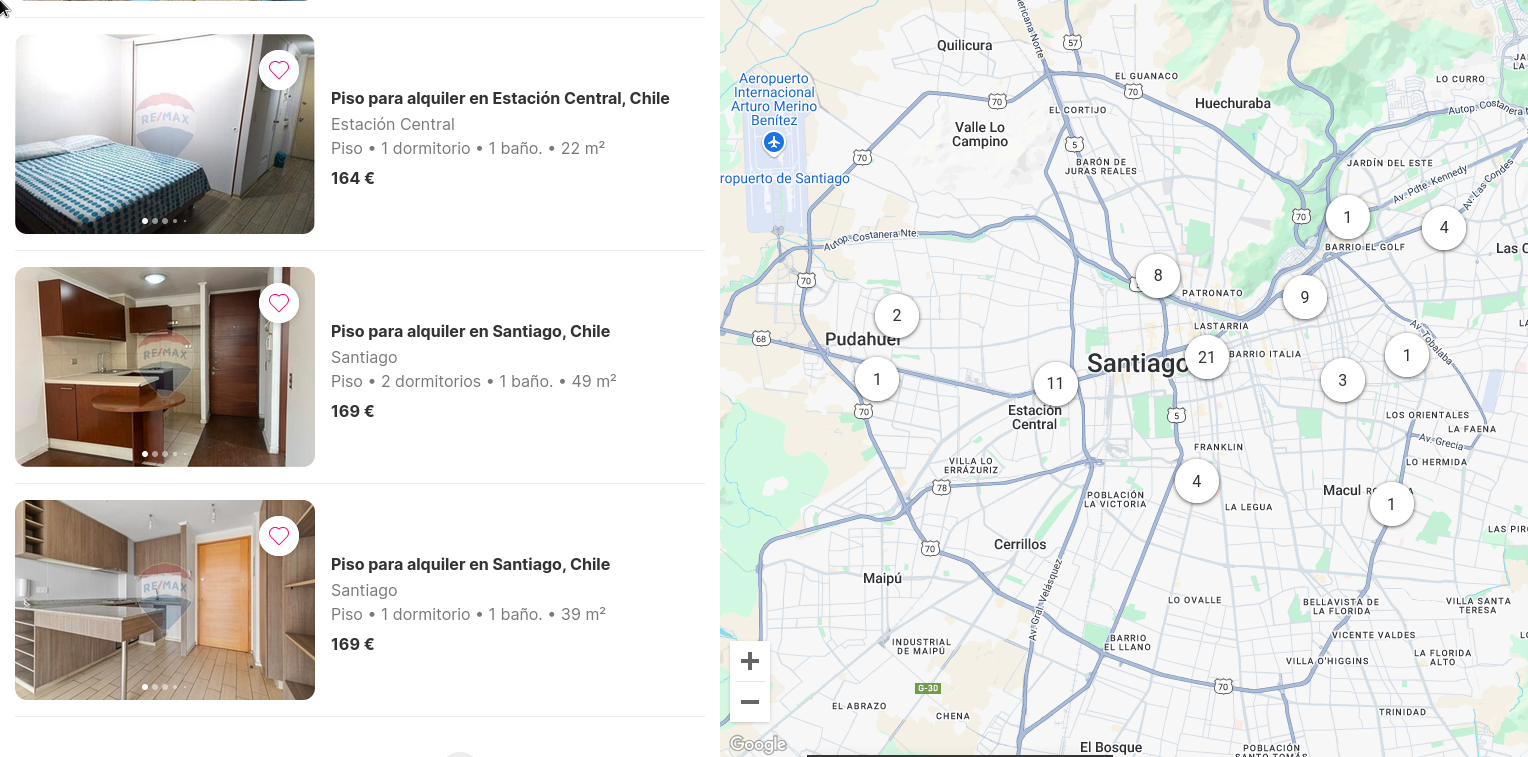Click 169 € price of 49 m² listing
This screenshot has height=757, width=1528.
353,411
